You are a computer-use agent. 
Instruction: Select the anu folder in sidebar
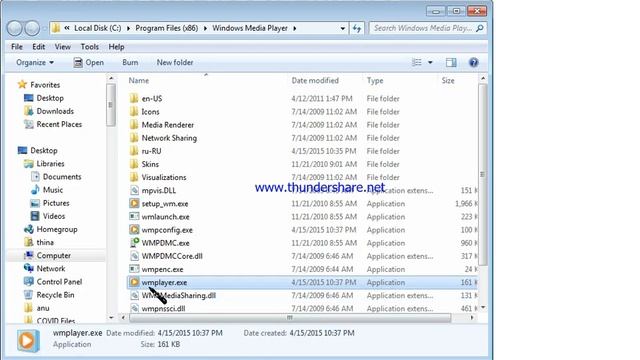43,308
